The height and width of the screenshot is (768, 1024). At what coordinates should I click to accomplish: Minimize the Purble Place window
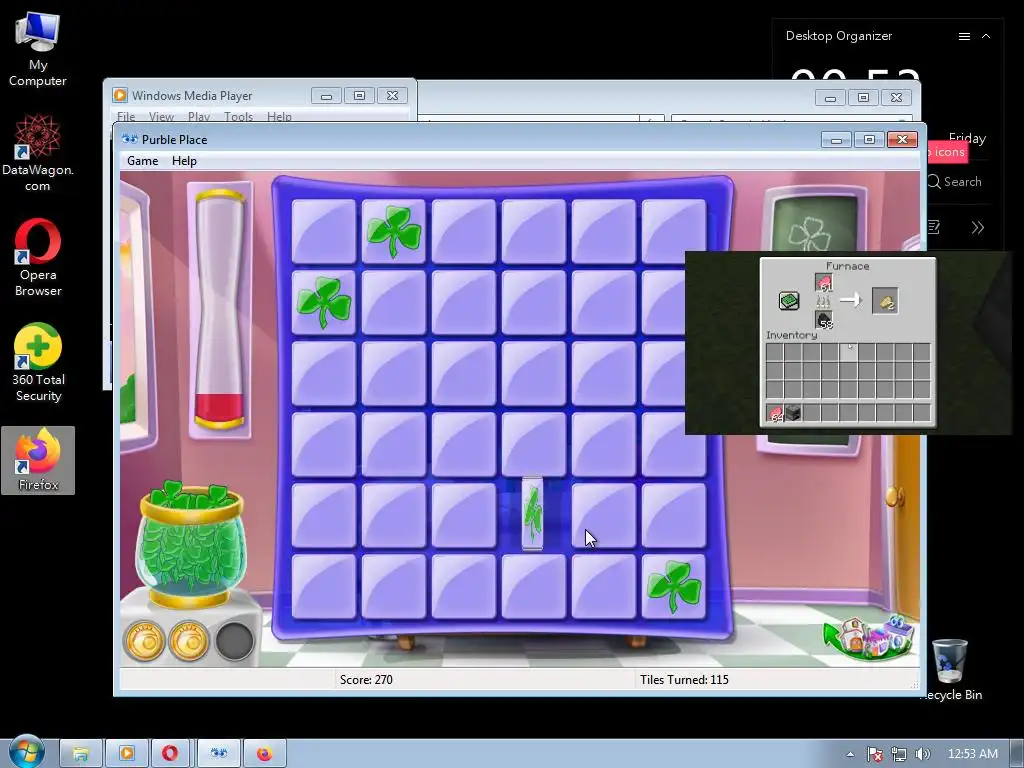pos(836,139)
